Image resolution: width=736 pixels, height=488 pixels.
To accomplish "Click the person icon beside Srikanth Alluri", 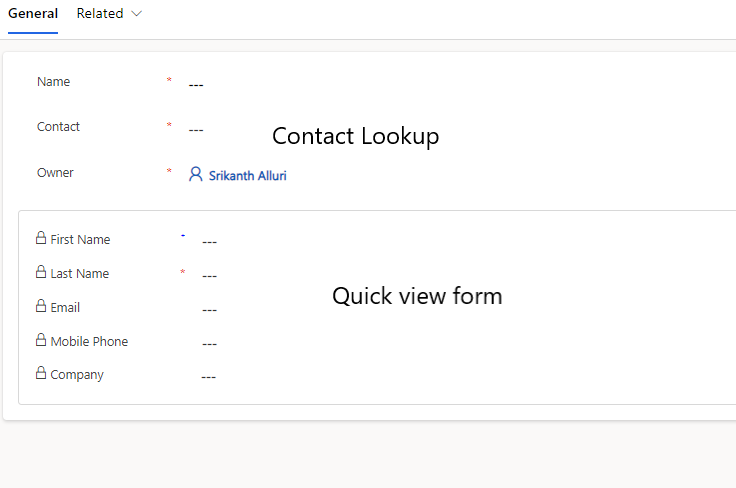I will (x=196, y=174).
